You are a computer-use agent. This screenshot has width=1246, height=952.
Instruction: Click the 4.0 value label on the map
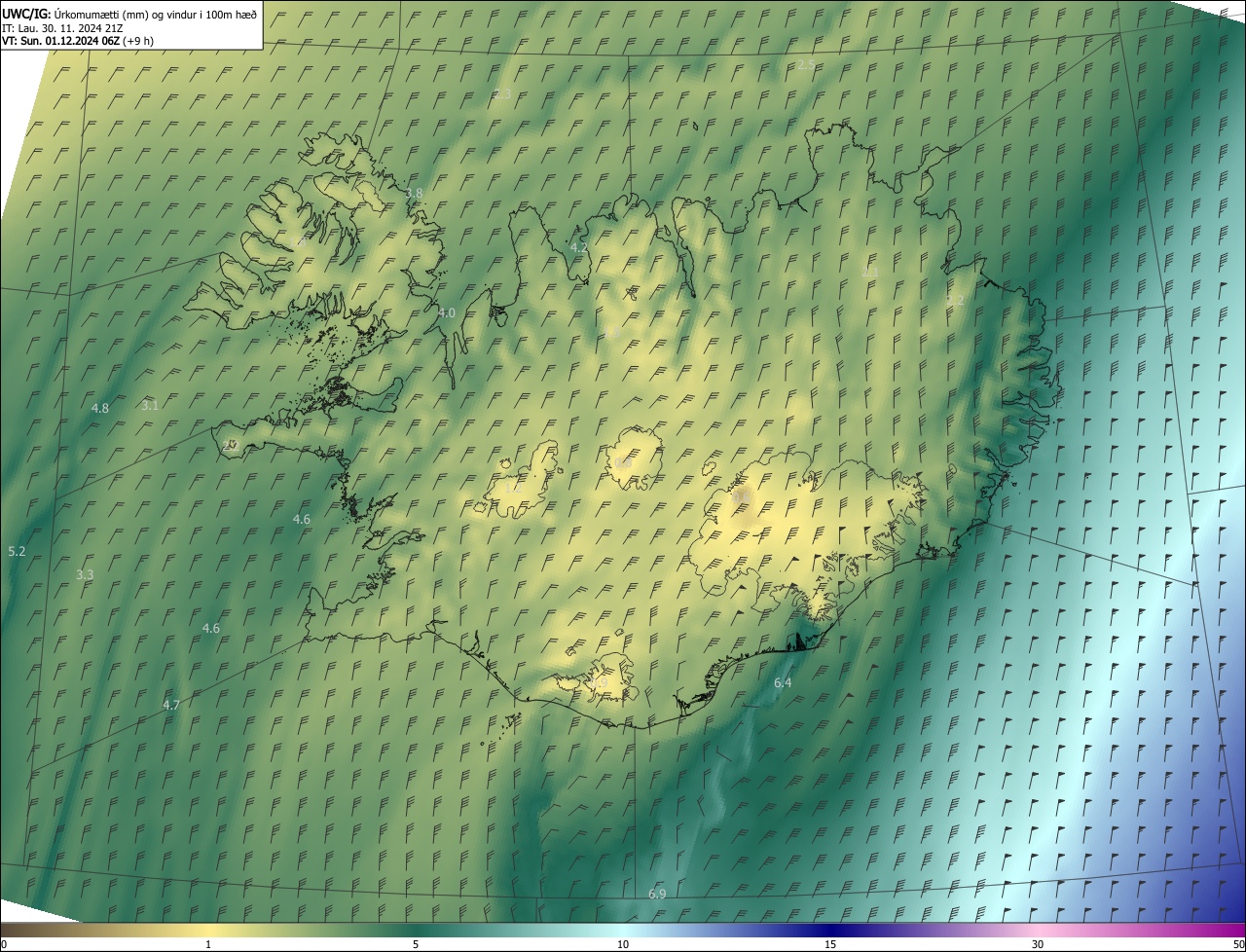pyautogui.click(x=446, y=312)
